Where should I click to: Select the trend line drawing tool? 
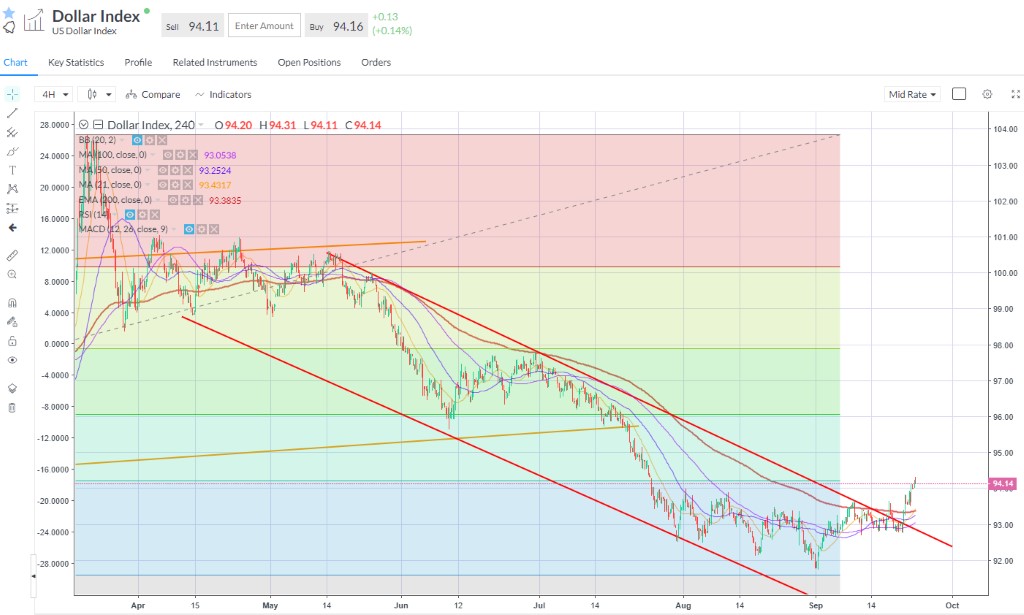12,113
